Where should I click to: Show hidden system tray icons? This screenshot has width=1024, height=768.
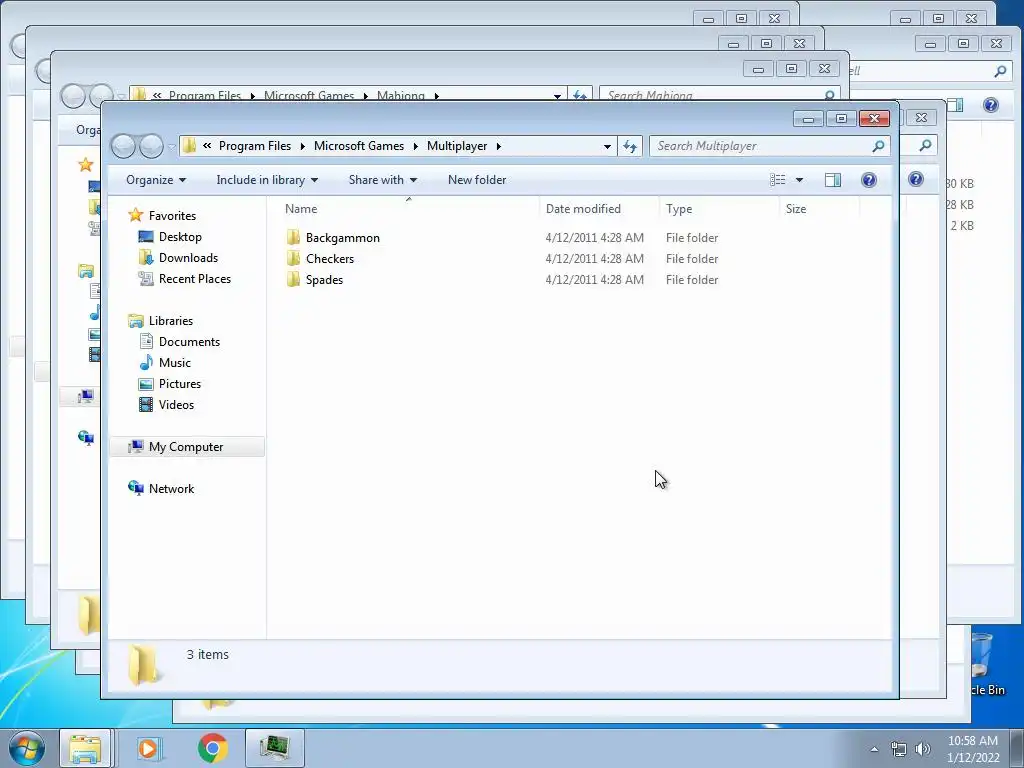tap(874, 749)
